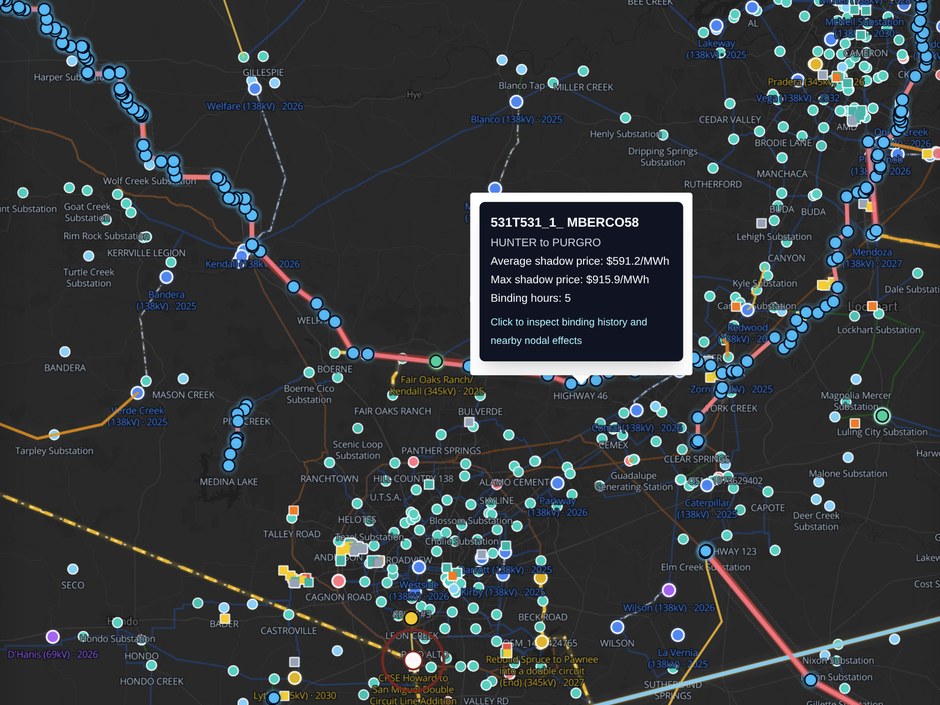Click the purple marker above Wilson (138kV) label
This screenshot has height=705, width=940.
[x=669, y=590]
